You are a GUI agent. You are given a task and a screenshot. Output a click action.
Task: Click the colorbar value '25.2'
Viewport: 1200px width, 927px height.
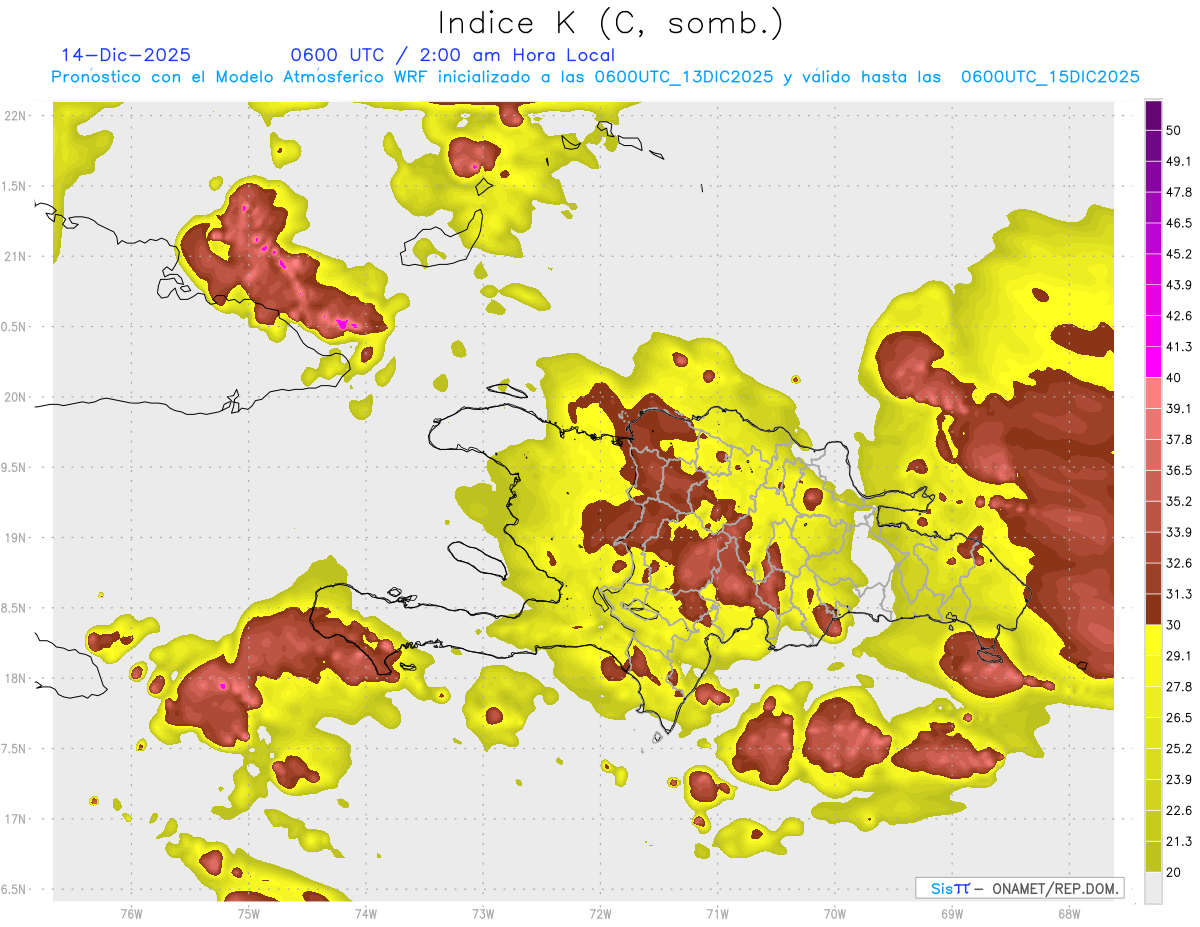click(1178, 749)
